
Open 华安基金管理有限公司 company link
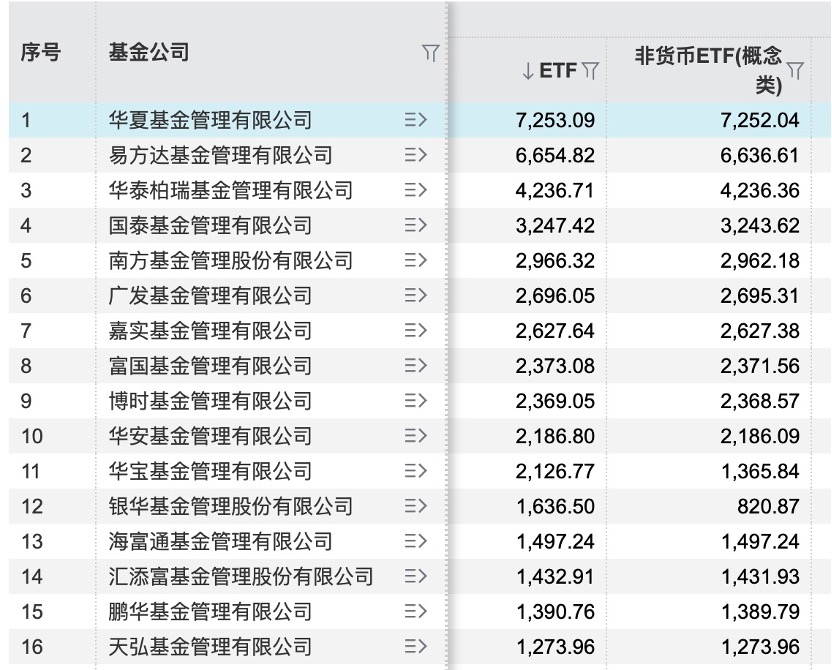[x=210, y=436]
